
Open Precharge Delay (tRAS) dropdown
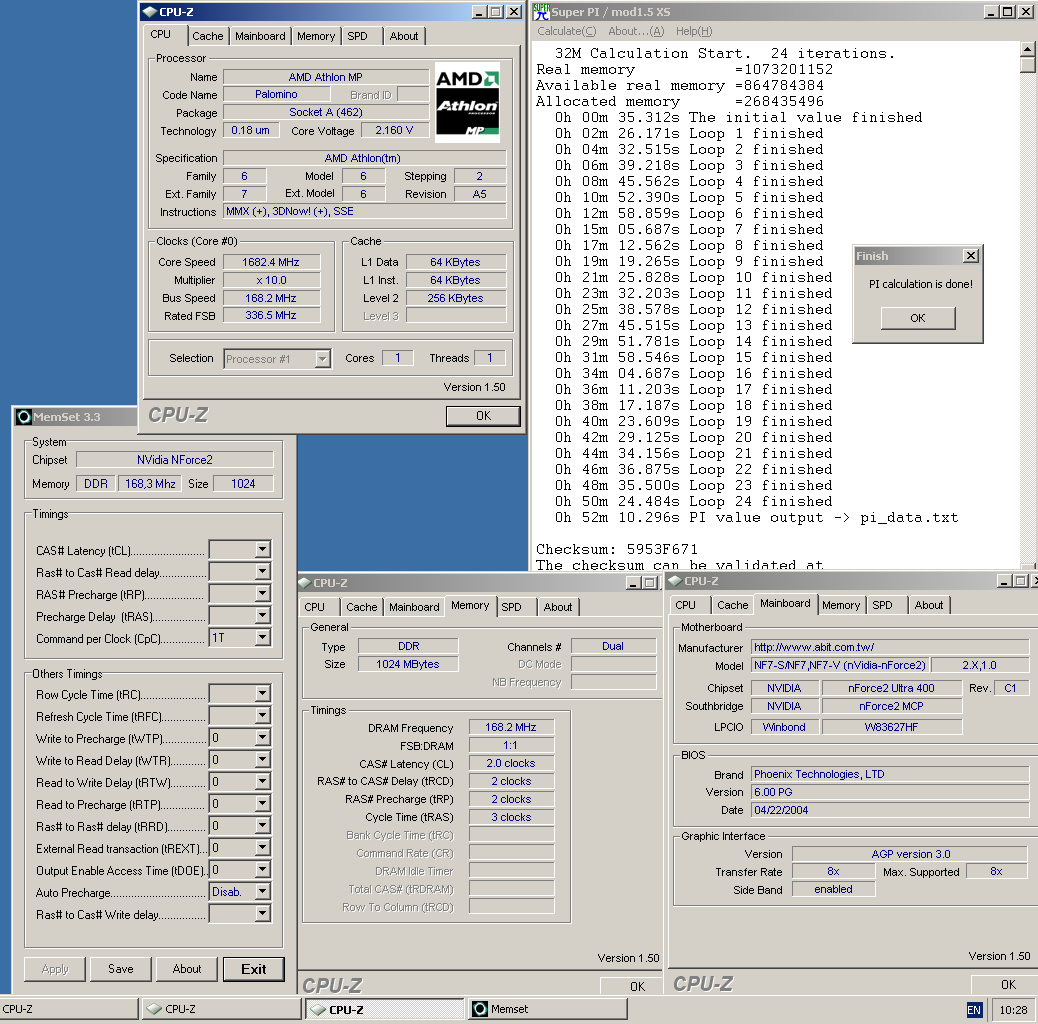coord(263,616)
